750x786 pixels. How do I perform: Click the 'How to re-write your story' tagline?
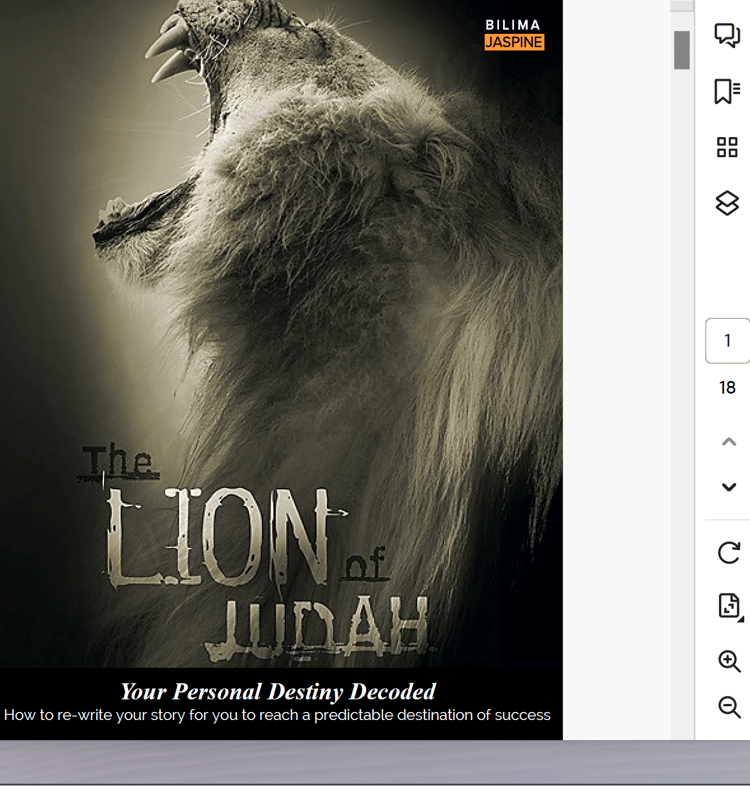277,715
